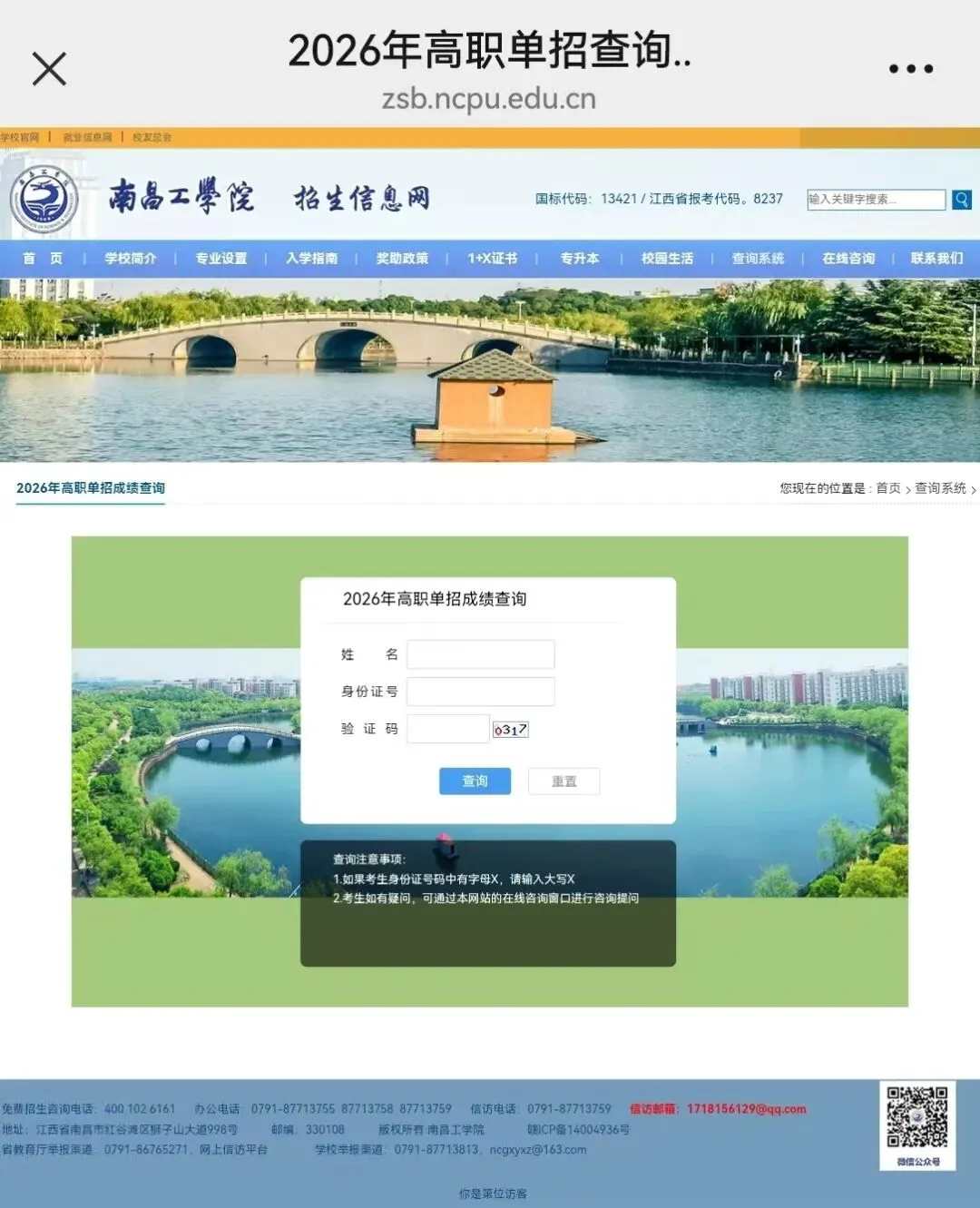Click 查询系统 in the breadcrumb trail
Viewport: 980px width, 1208px height.
pos(941,488)
